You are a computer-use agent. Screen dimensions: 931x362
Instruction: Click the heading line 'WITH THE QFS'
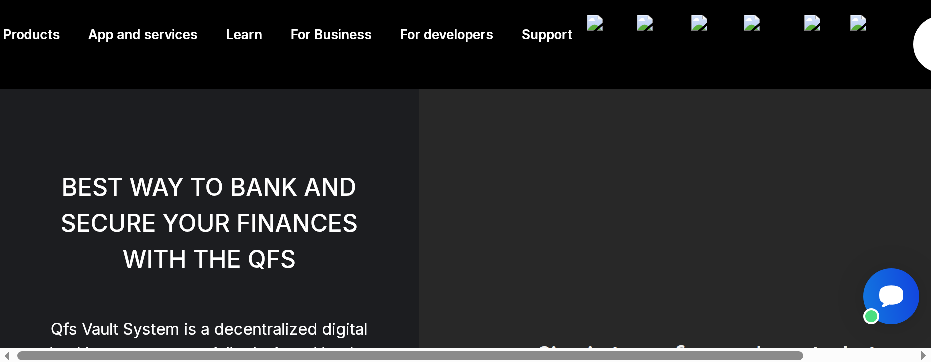(209, 259)
